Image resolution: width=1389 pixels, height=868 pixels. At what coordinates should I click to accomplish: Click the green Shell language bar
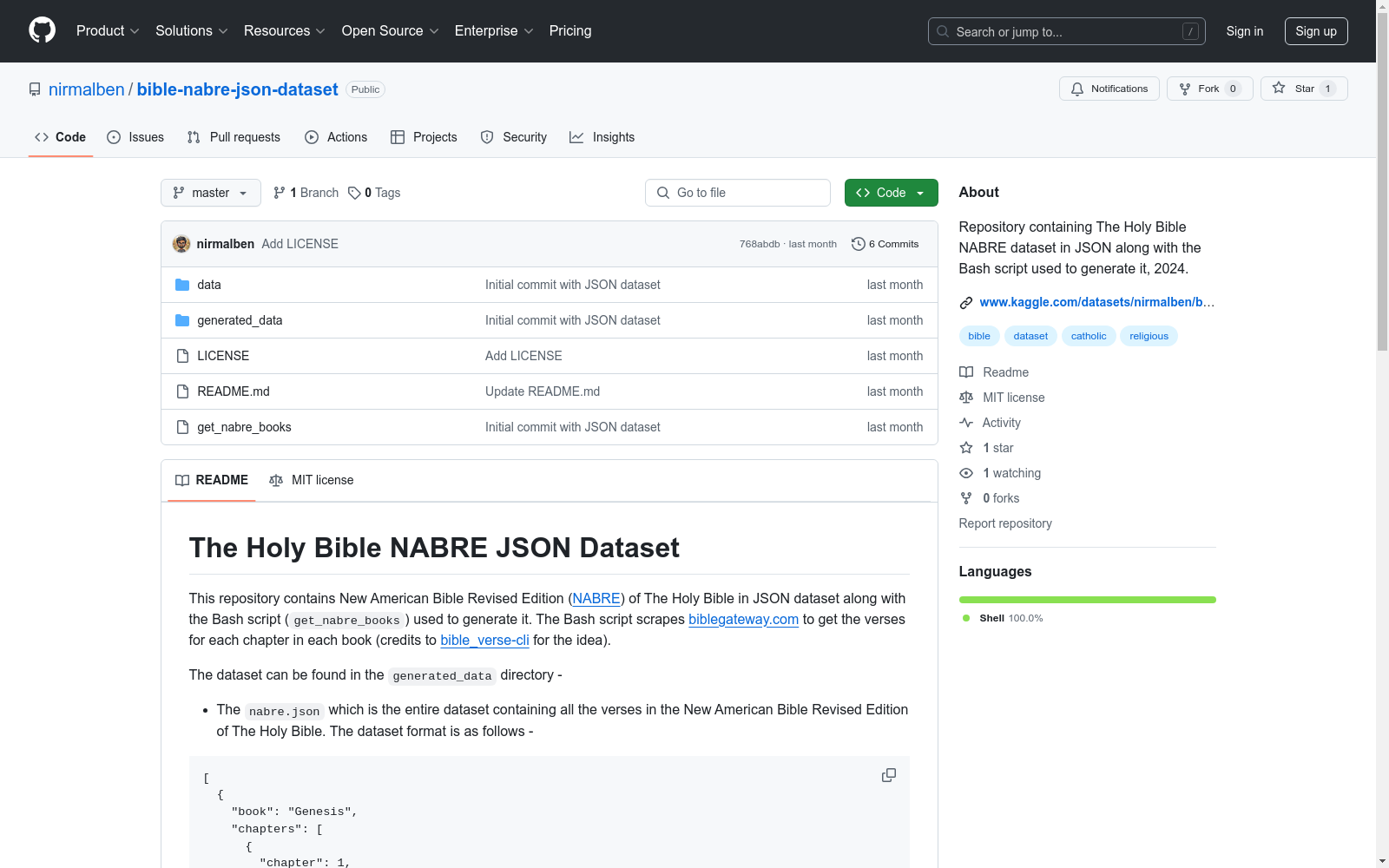point(1088,600)
